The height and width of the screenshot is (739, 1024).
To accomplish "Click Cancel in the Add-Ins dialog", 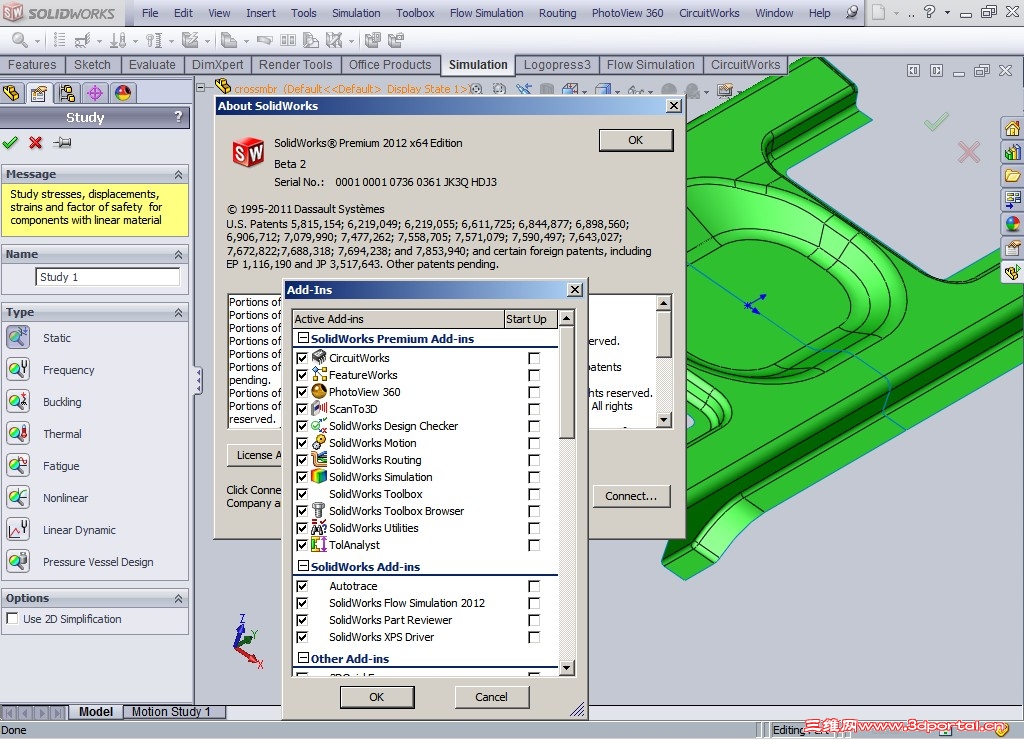I will click(491, 696).
